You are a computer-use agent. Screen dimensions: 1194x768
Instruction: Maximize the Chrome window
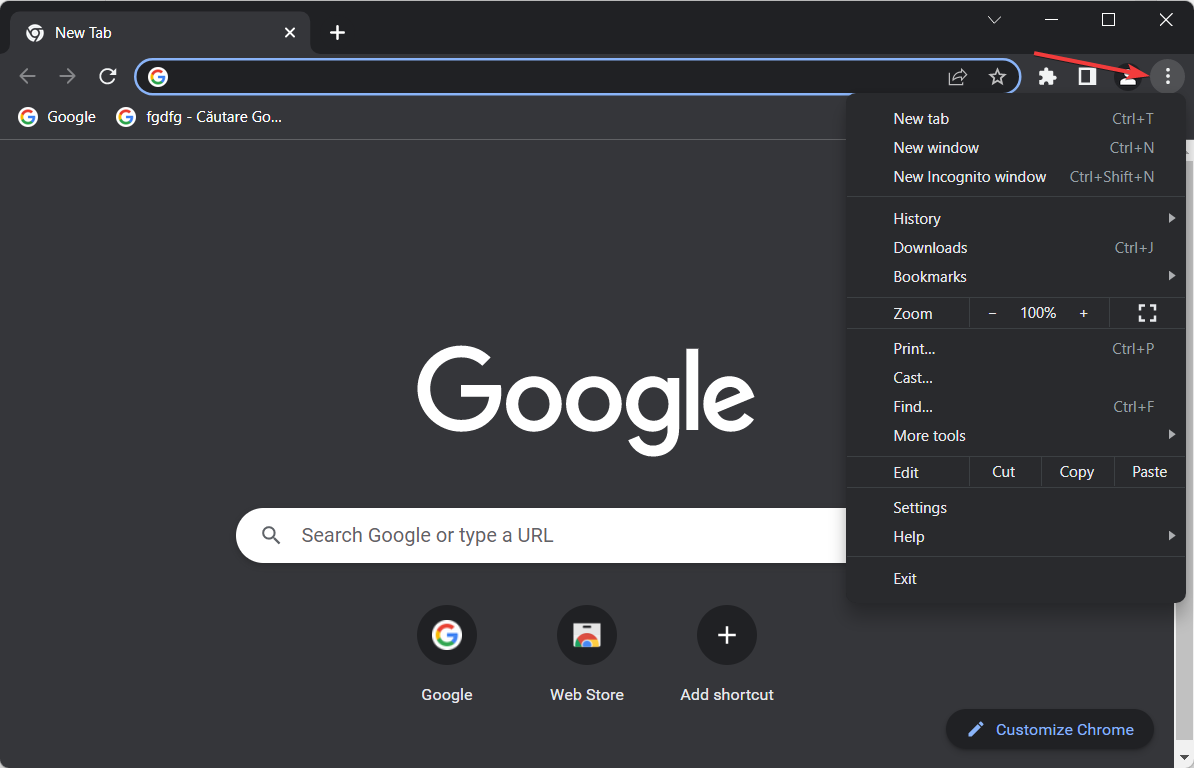point(1109,20)
